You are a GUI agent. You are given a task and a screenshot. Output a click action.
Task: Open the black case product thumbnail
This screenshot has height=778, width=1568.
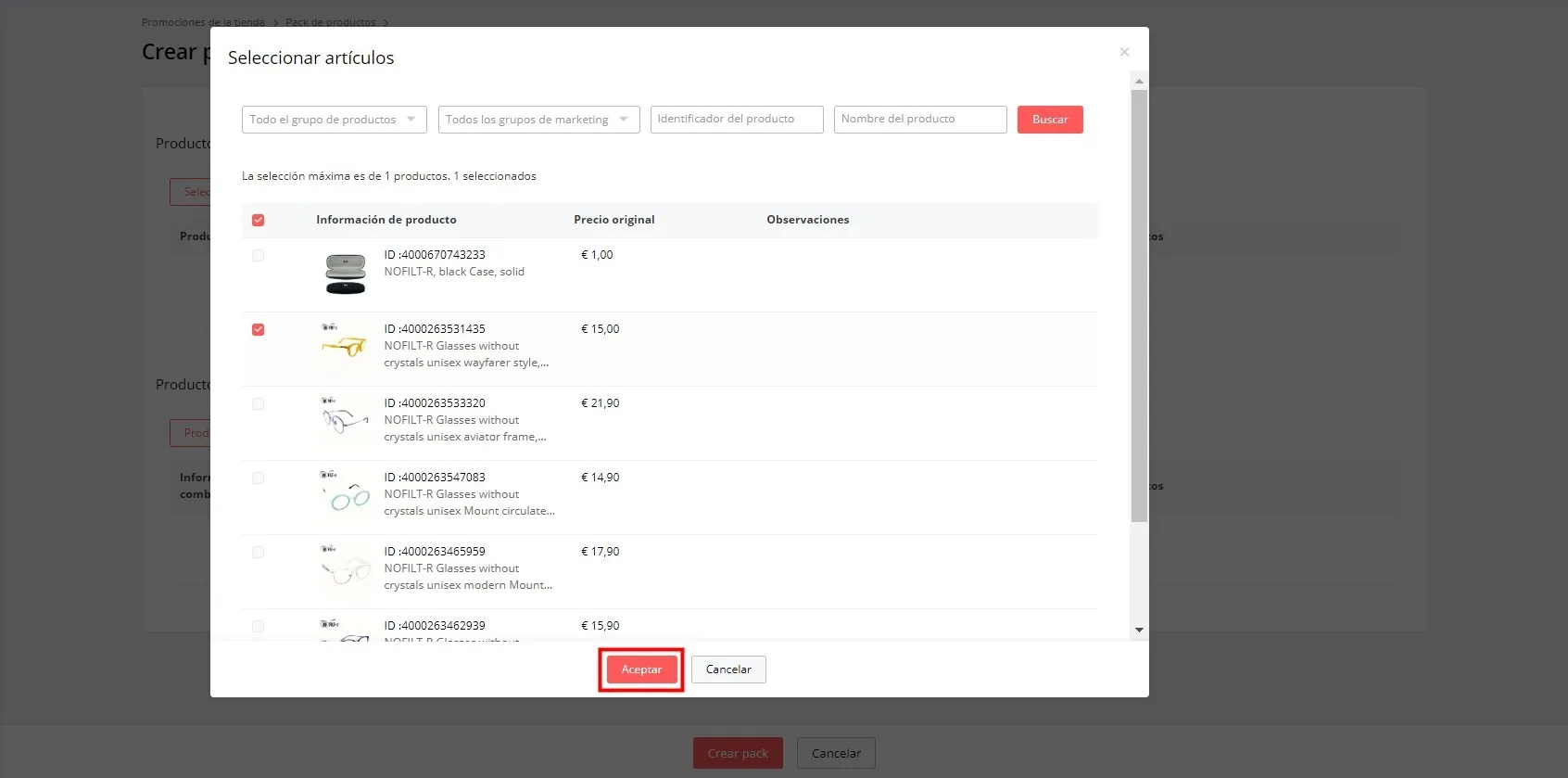[x=346, y=274]
